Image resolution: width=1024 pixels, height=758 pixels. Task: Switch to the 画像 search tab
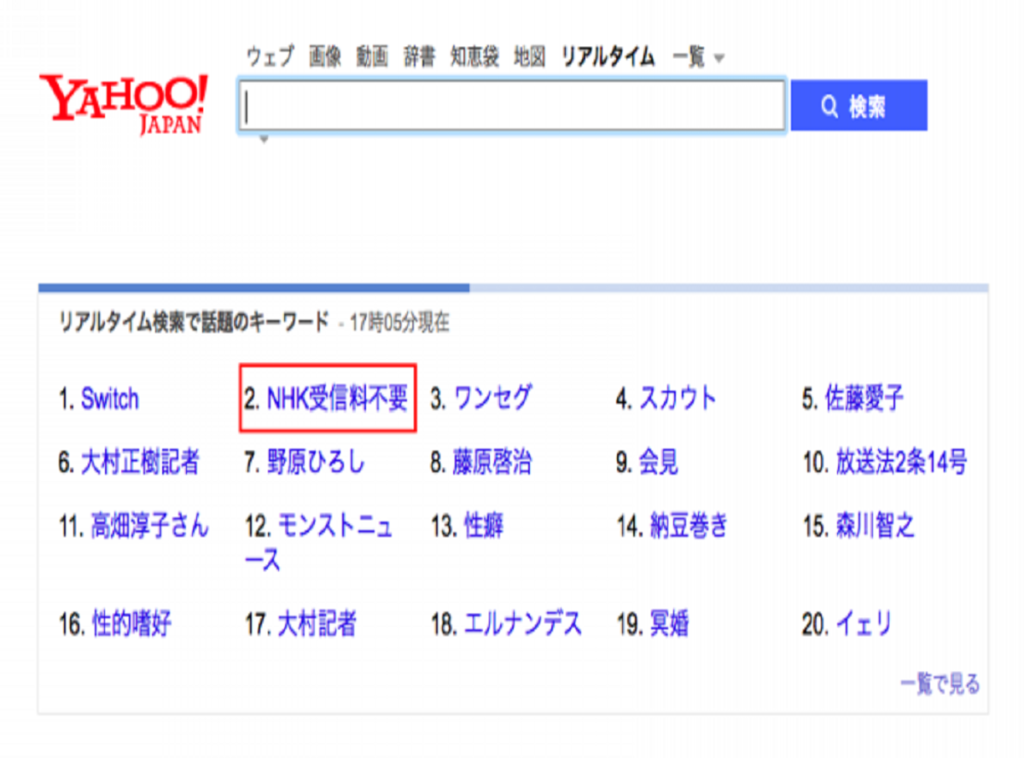[325, 57]
